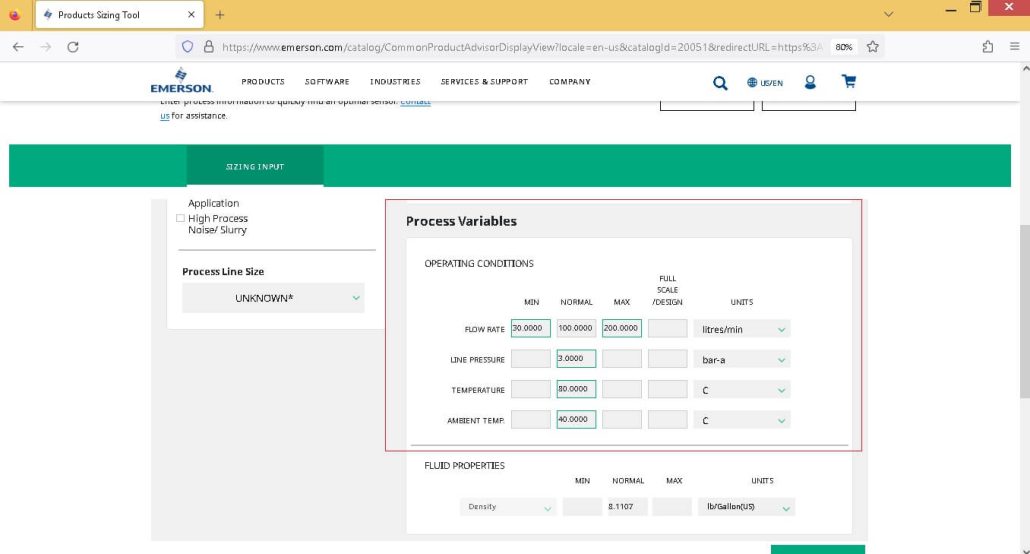
Task: Open the Services & Support menu
Action: [x=484, y=81]
